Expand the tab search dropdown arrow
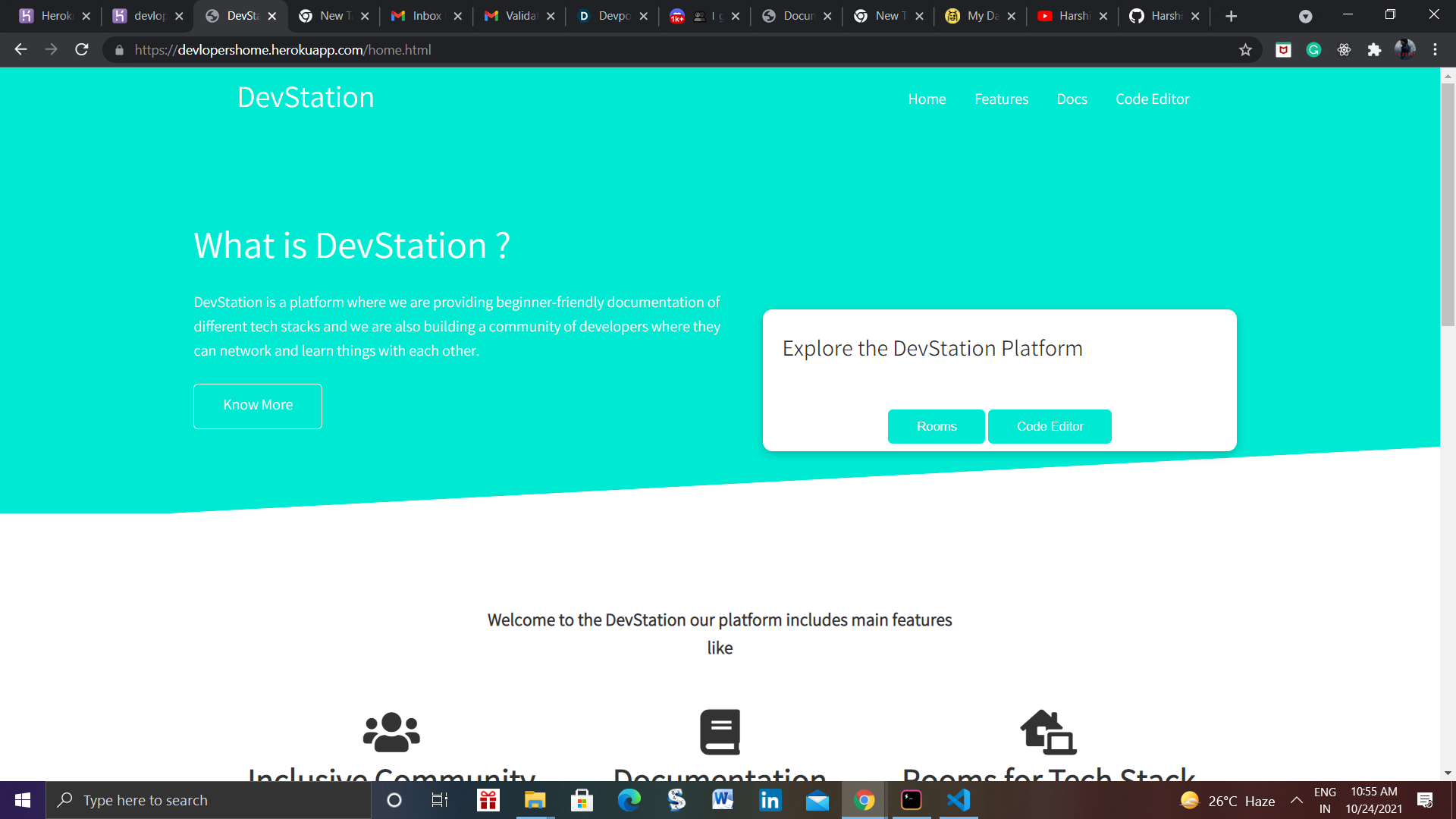 click(x=1305, y=16)
